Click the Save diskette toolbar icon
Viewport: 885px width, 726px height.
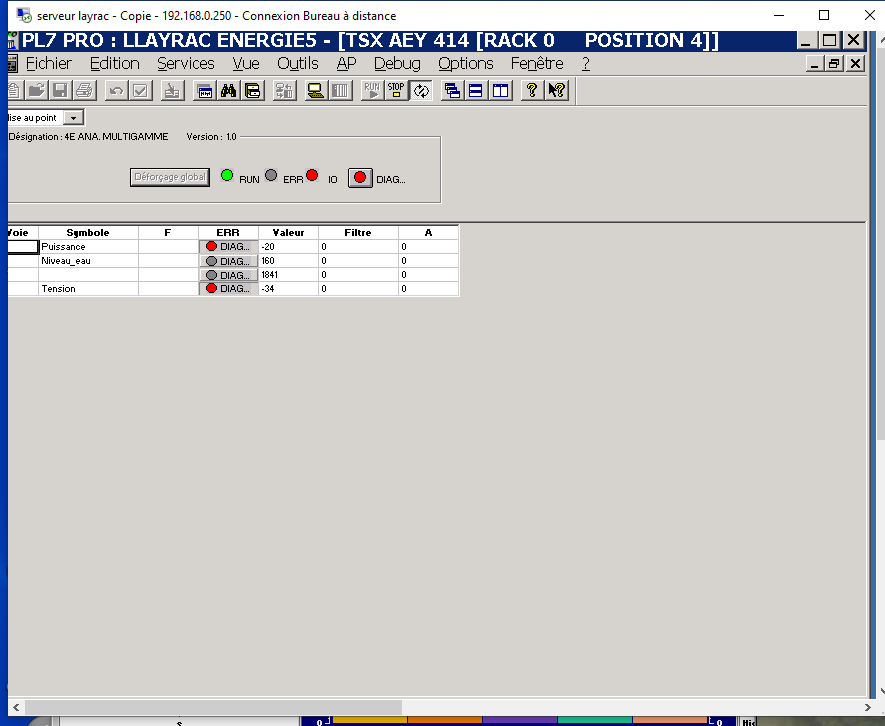tap(60, 90)
